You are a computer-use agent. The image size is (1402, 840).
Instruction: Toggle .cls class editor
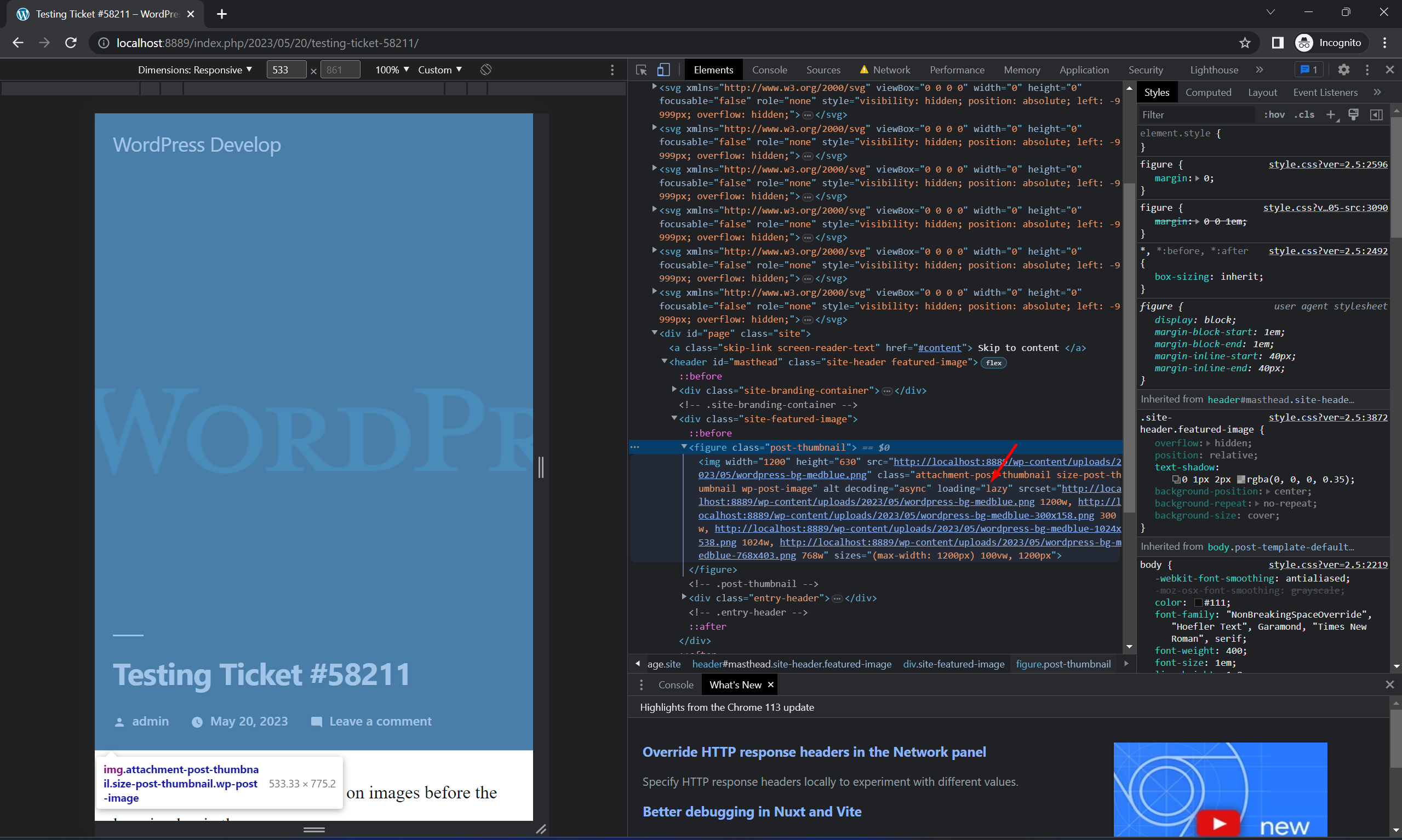(1304, 114)
